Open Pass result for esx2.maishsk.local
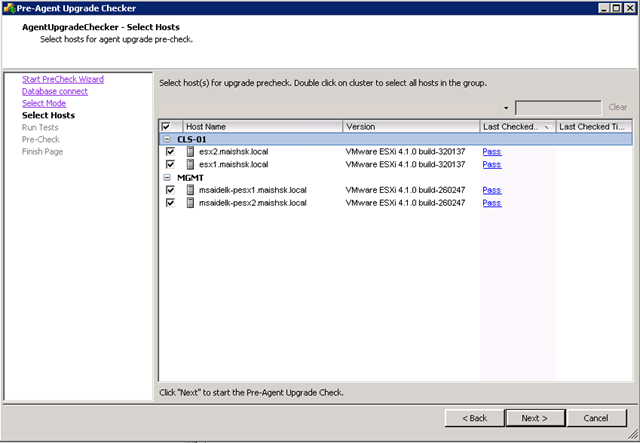This screenshot has width=640, height=443. (492, 151)
